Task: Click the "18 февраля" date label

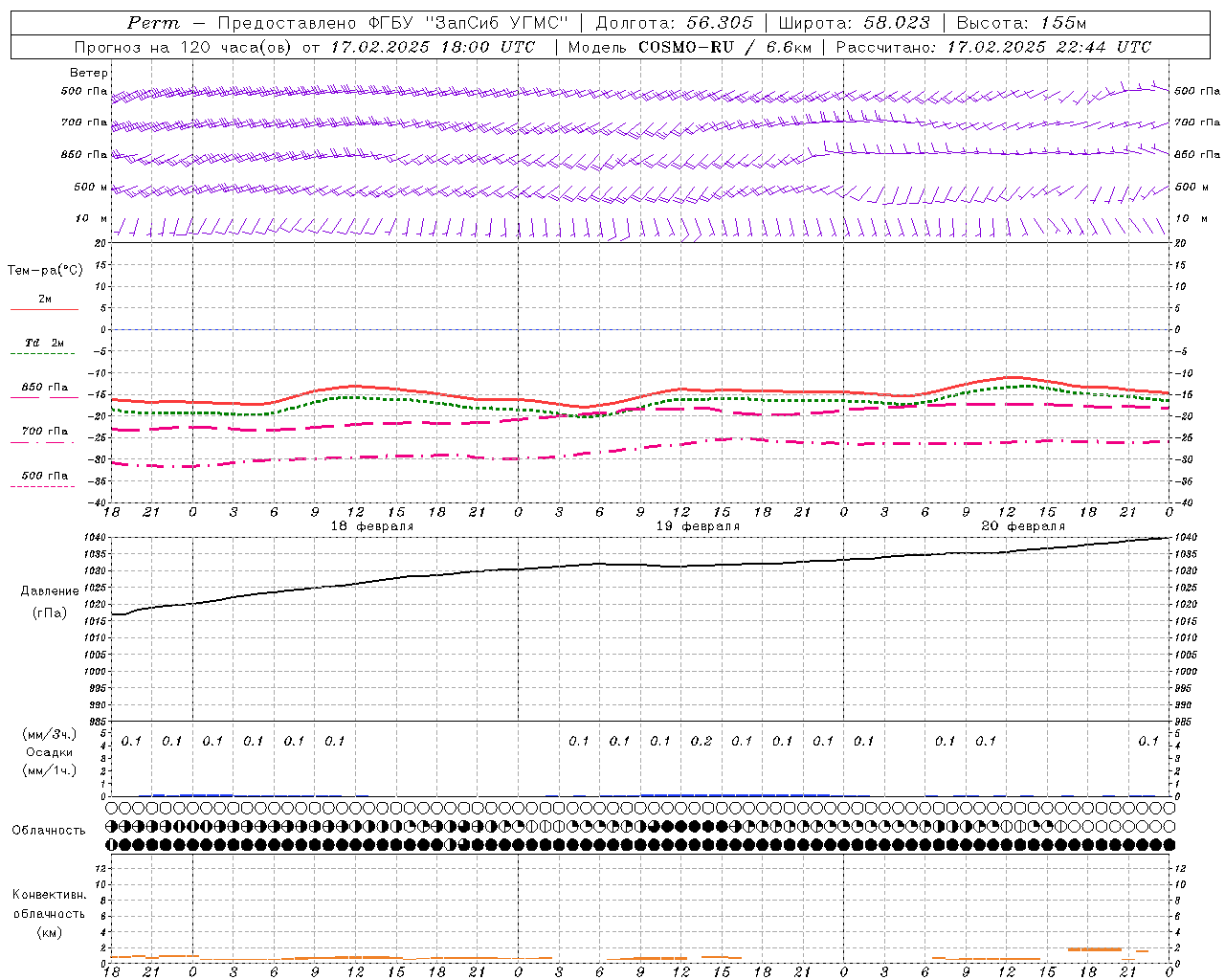Action: coord(372,526)
